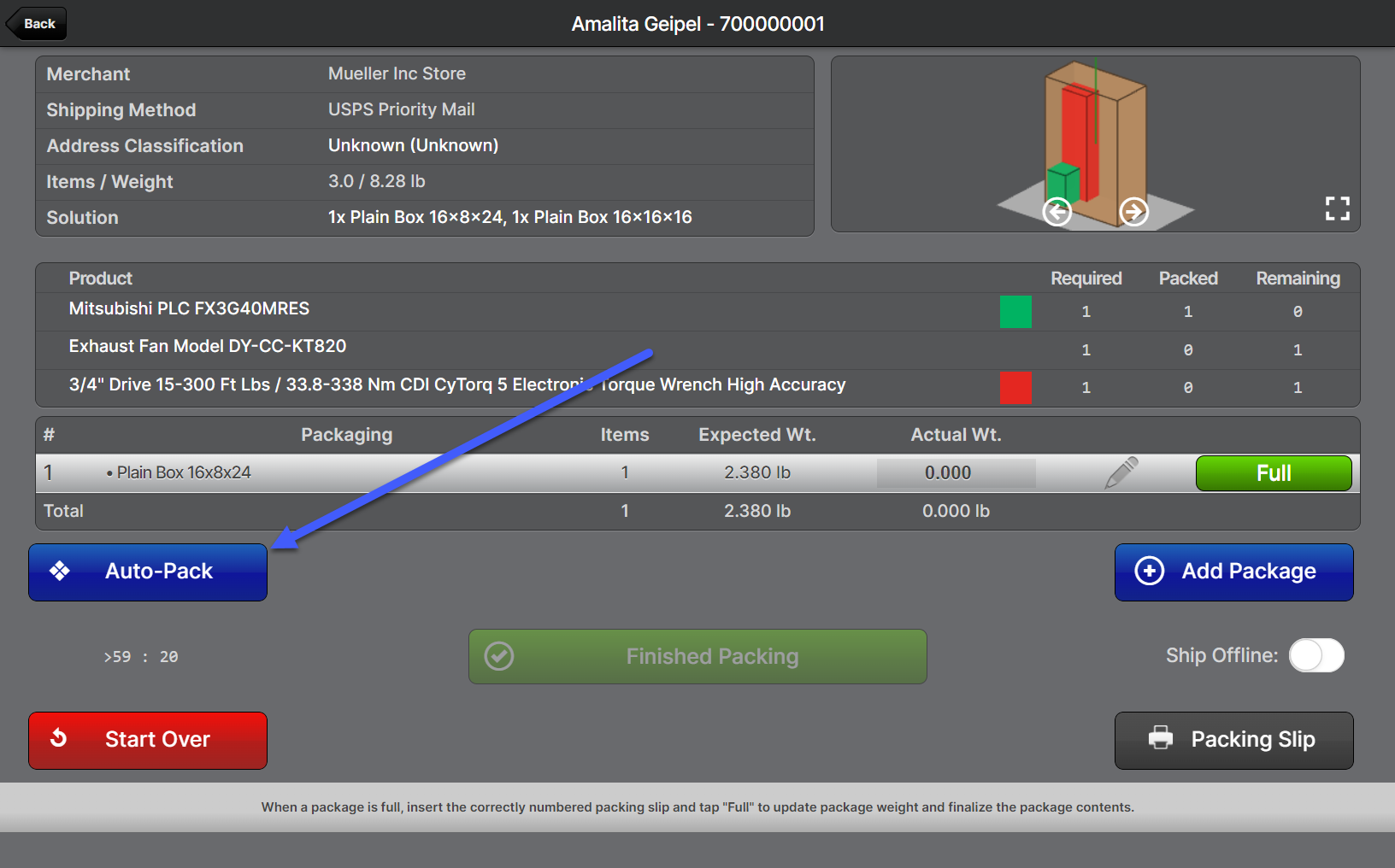Click Finished Packing button

pos(697,656)
